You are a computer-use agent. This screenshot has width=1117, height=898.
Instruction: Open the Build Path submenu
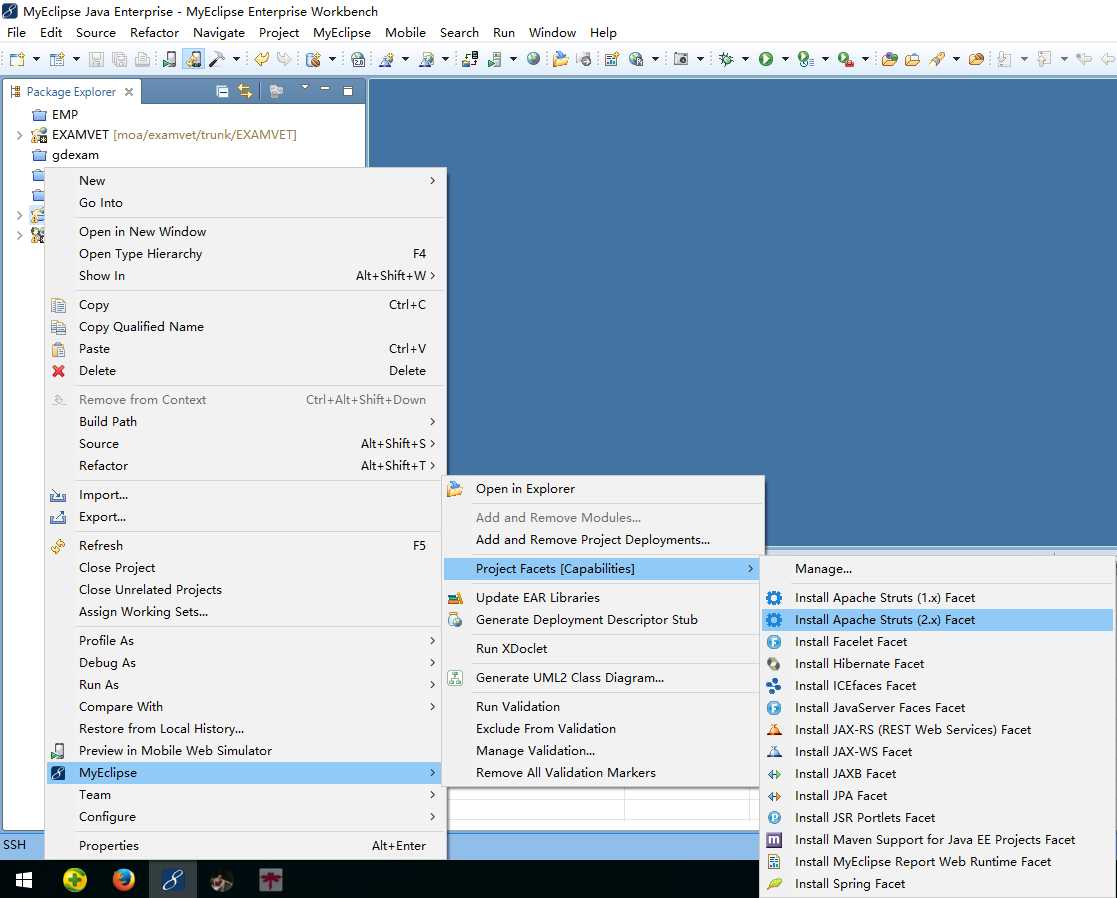click(245, 422)
